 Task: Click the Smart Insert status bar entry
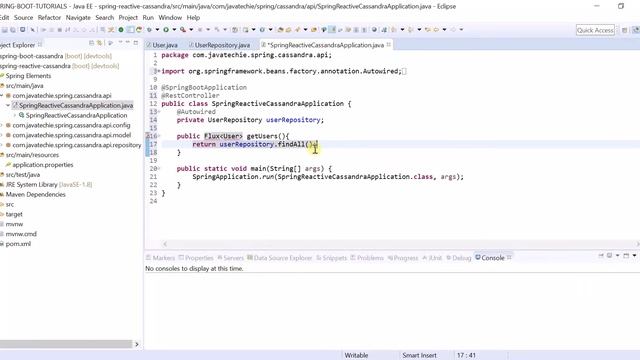(x=419, y=356)
